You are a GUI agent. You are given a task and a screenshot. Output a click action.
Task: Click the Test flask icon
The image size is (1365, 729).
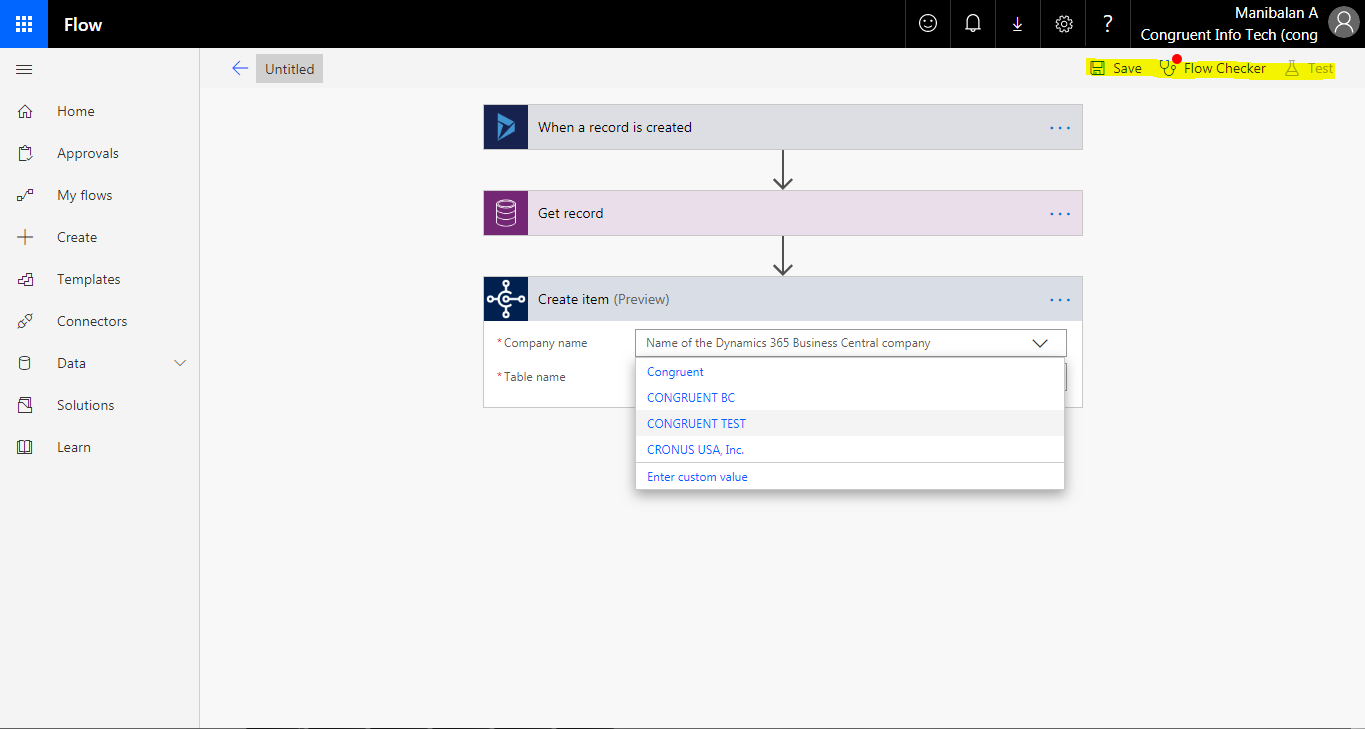(x=1291, y=68)
